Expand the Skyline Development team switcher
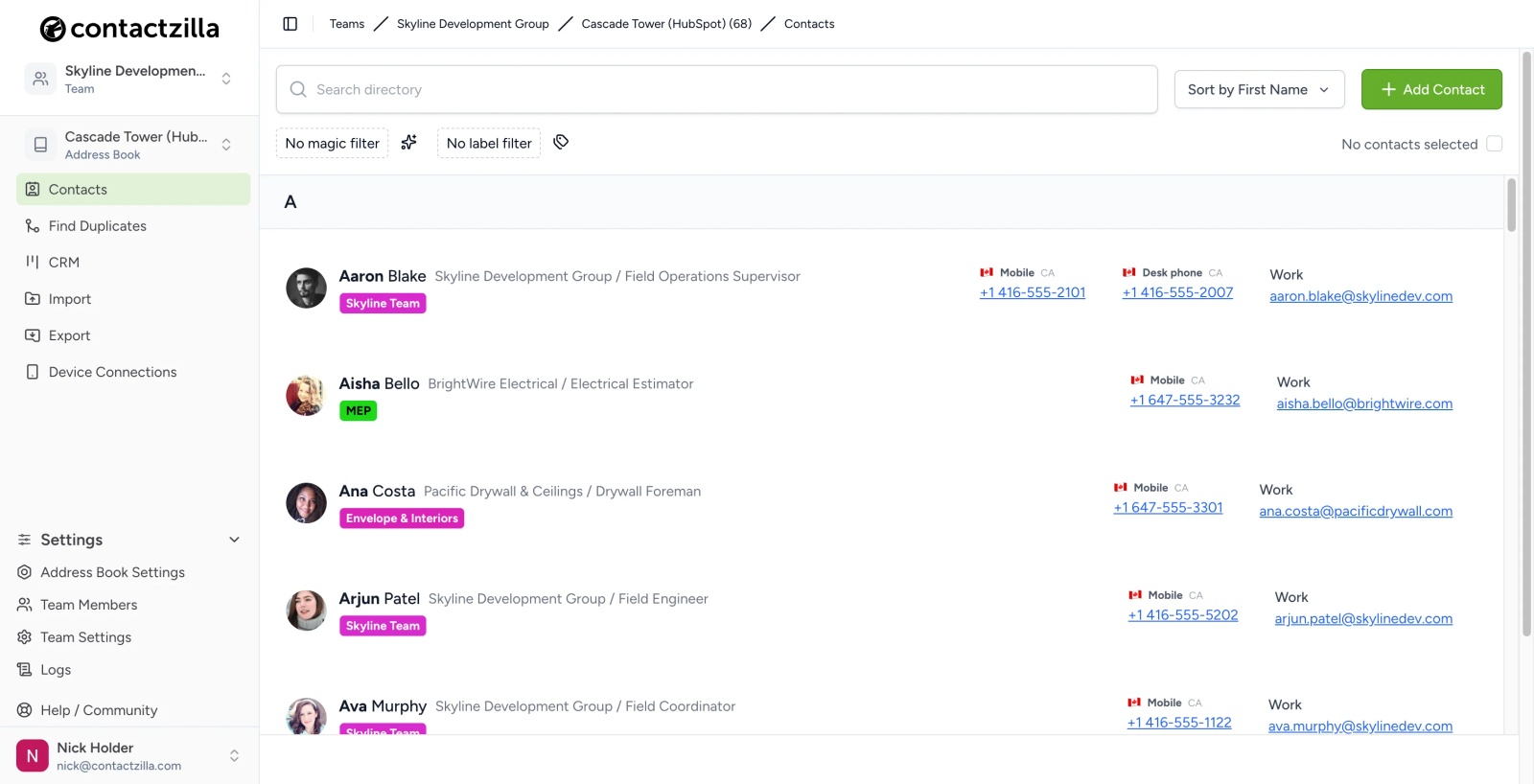The width and height of the screenshot is (1534, 784). 129,79
